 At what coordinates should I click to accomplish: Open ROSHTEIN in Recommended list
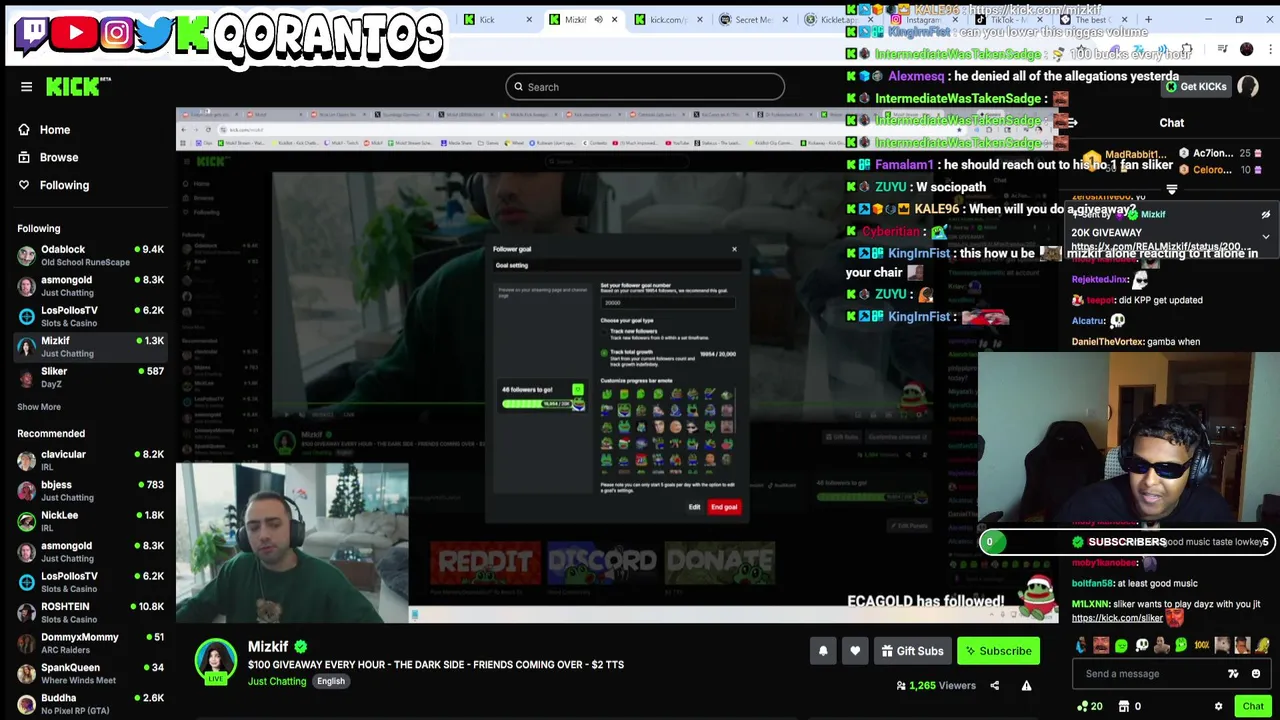click(90, 612)
